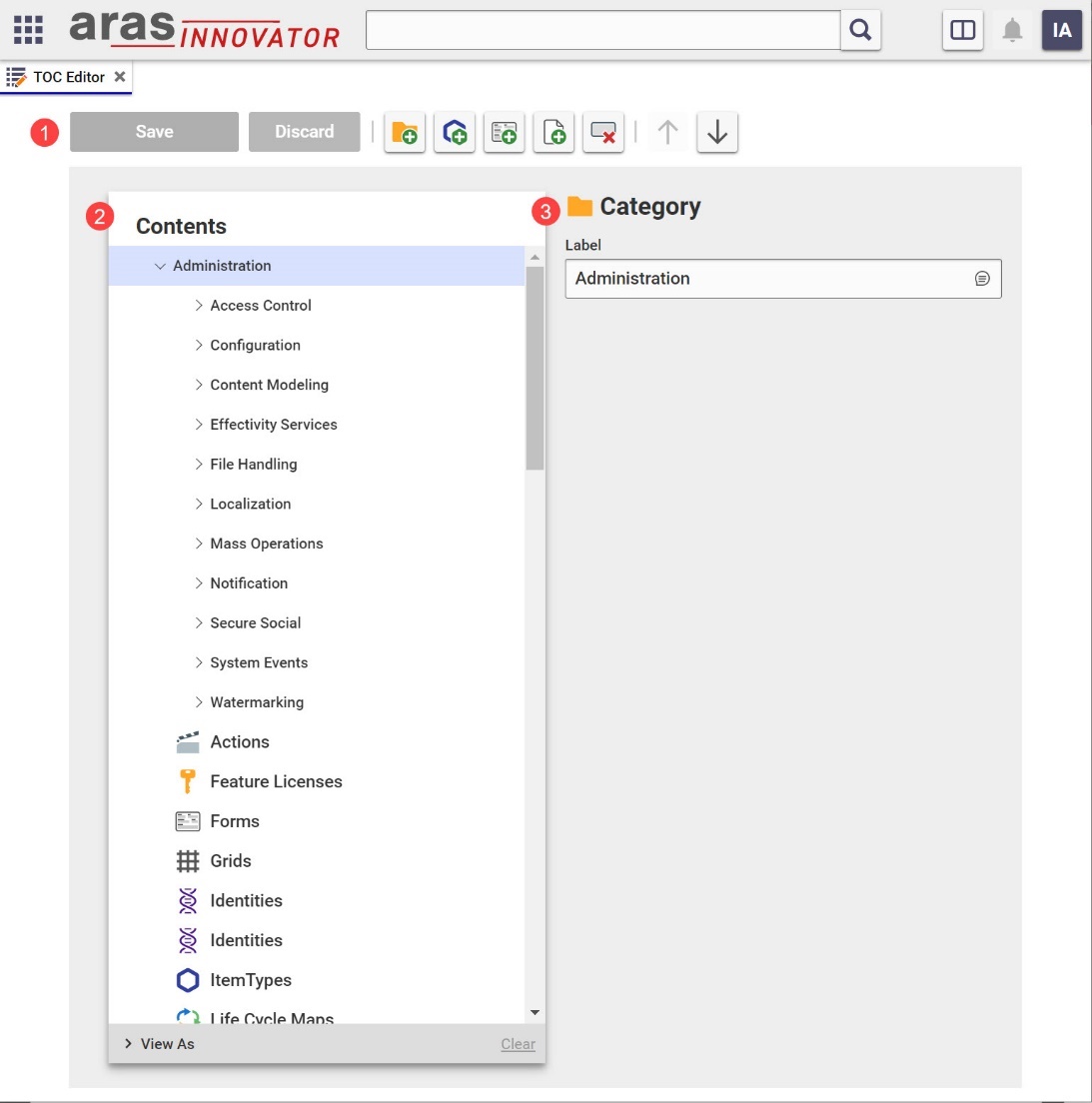Viewport: 1092px width, 1103px height.
Task: Expand the File Handling node
Action: [x=199, y=465]
